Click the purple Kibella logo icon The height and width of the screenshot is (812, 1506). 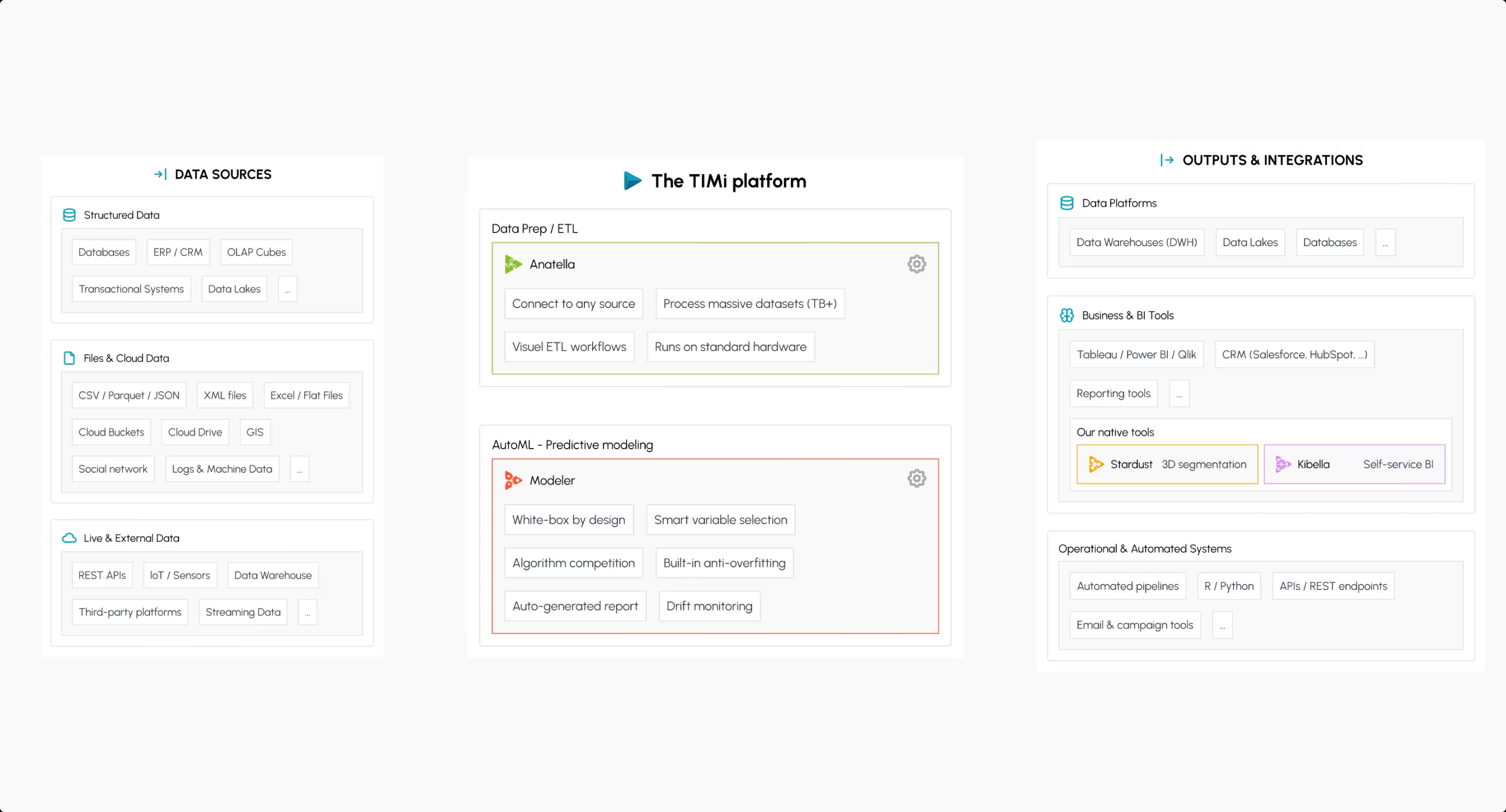click(x=1283, y=464)
